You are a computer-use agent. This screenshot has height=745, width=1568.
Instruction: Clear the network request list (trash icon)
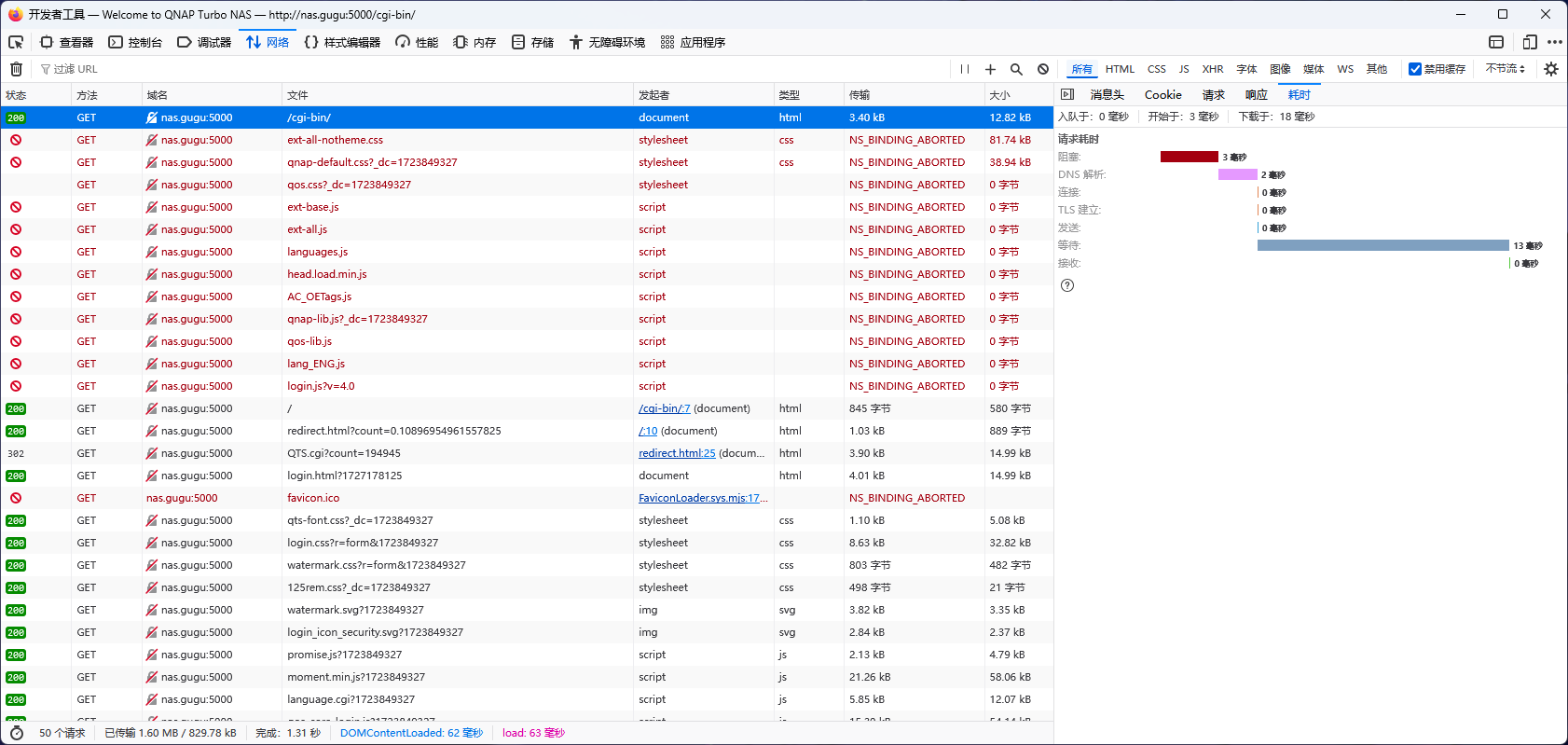point(16,69)
